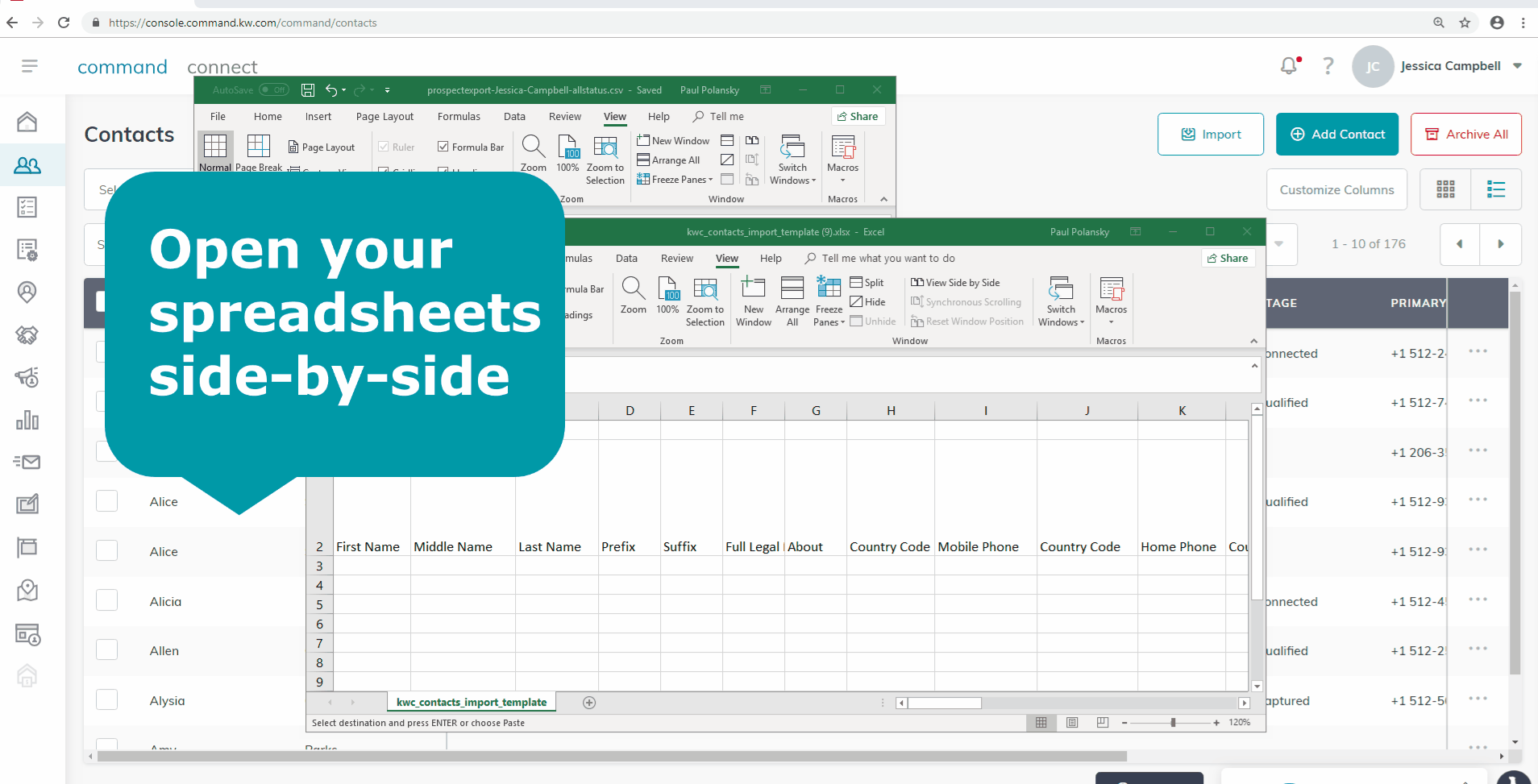Screen dimensions: 1538x784
Task: Open help question mark icon
Action: pos(1328,66)
